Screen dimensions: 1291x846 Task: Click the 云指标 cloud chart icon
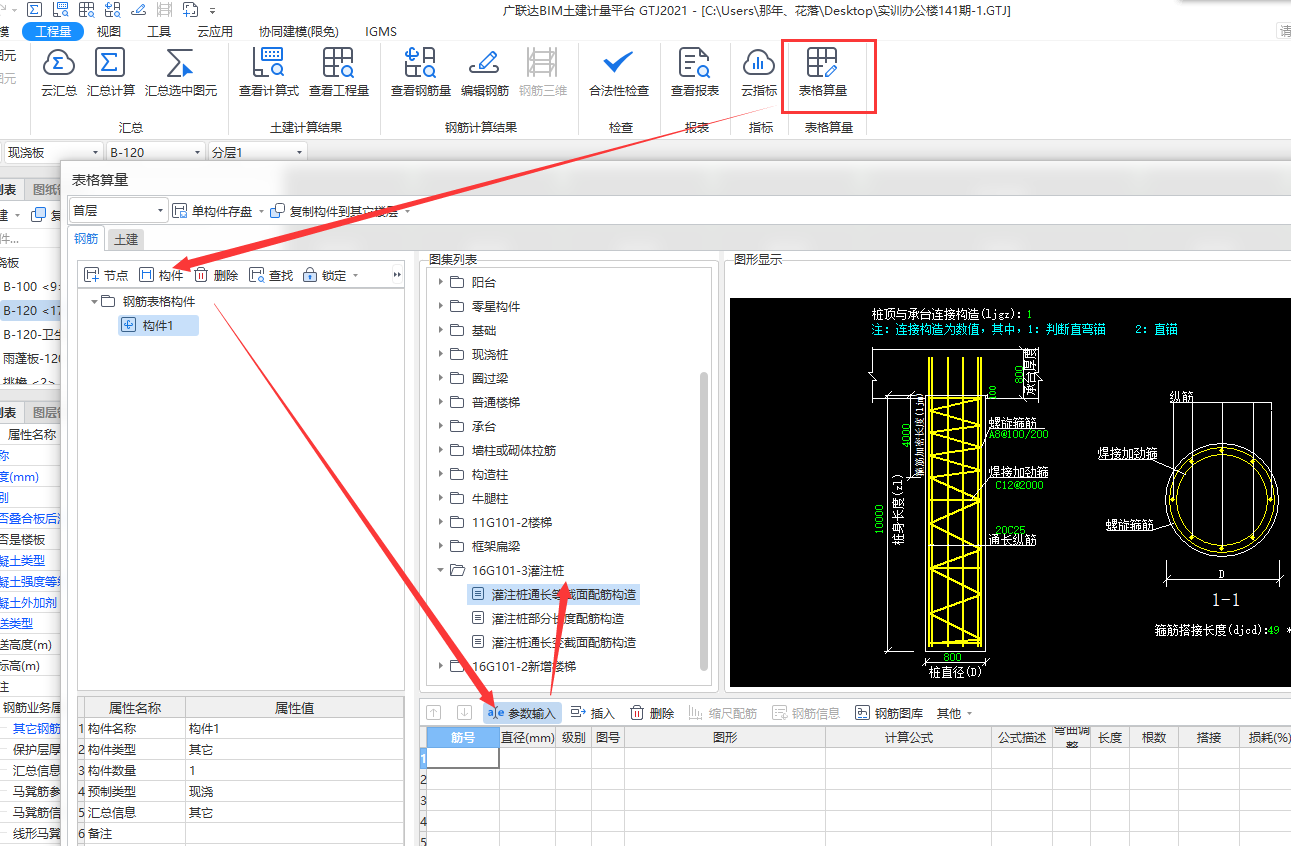pyautogui.click(x=759, y=64)
